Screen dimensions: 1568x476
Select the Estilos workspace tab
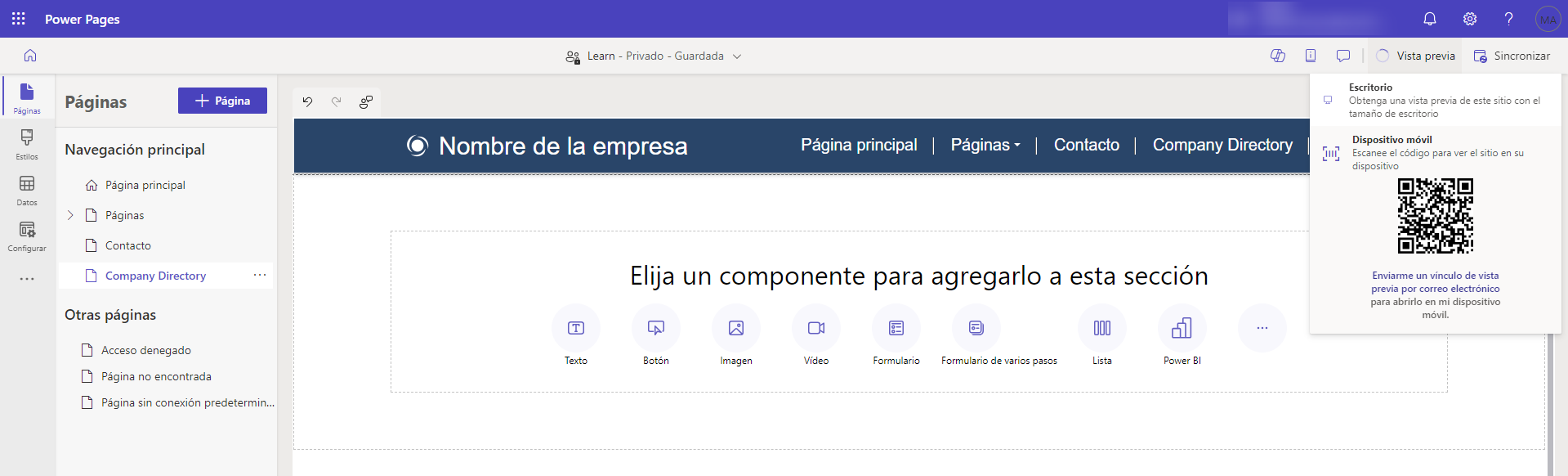coord(27,144)
